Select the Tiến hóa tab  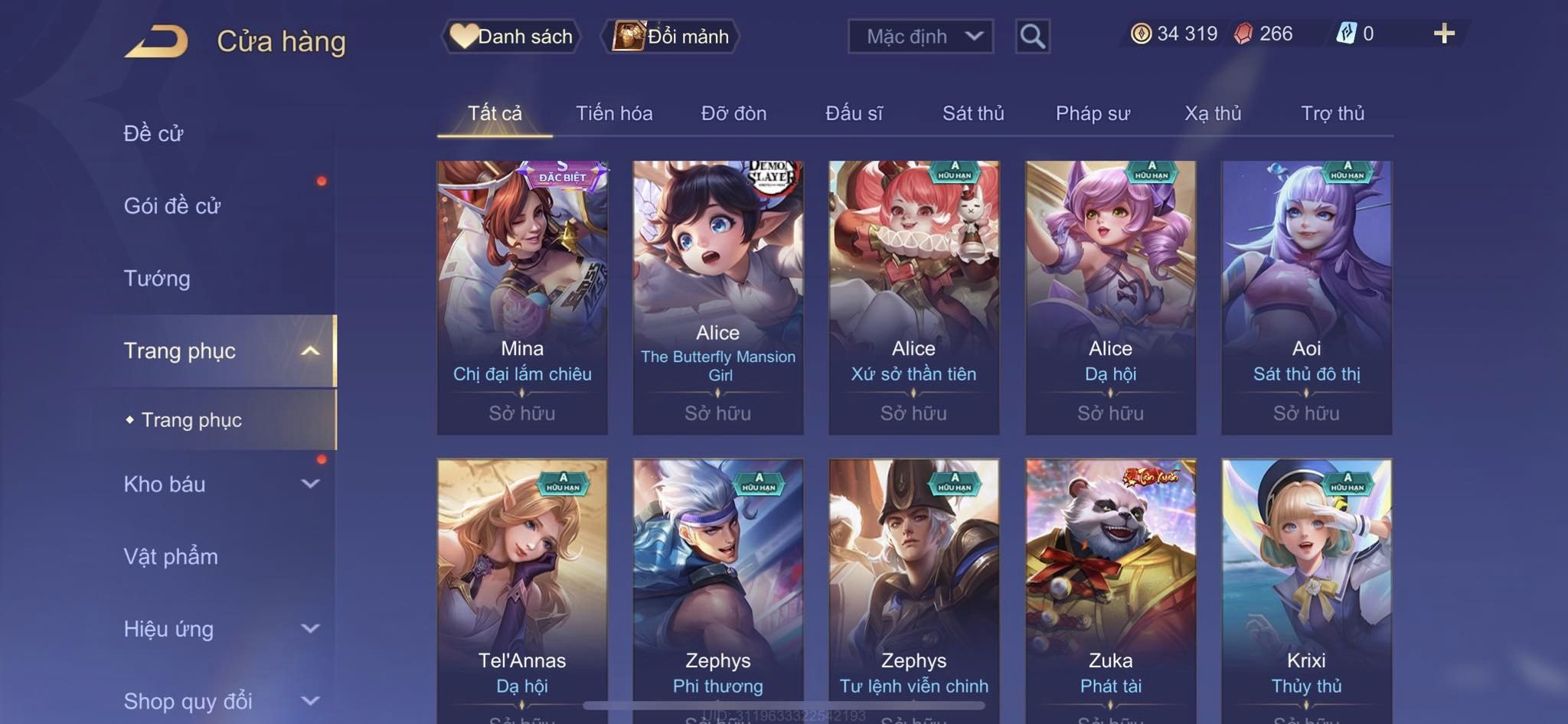[x=614, y=113]
